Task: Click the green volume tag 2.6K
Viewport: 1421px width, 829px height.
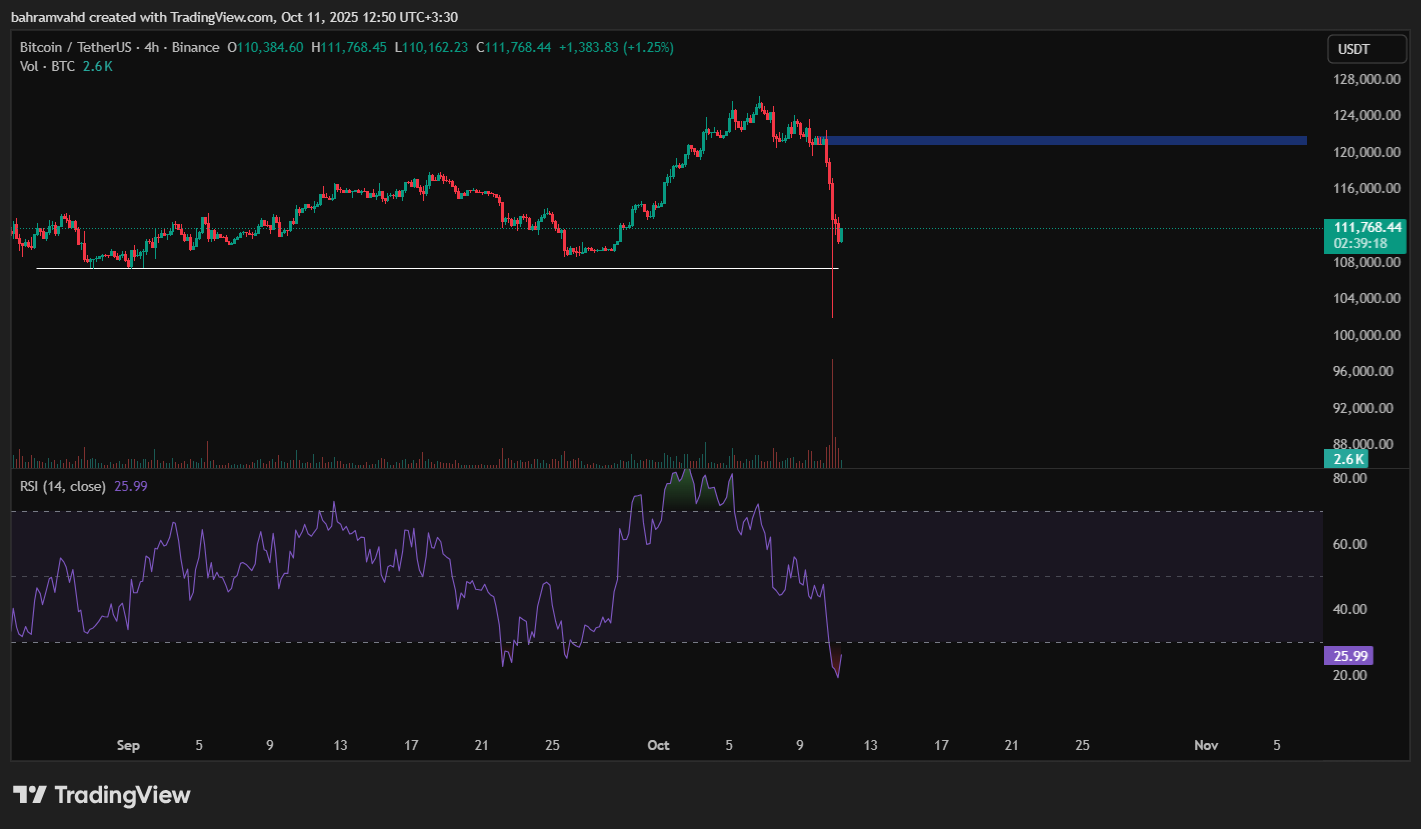Action: 1347,459
